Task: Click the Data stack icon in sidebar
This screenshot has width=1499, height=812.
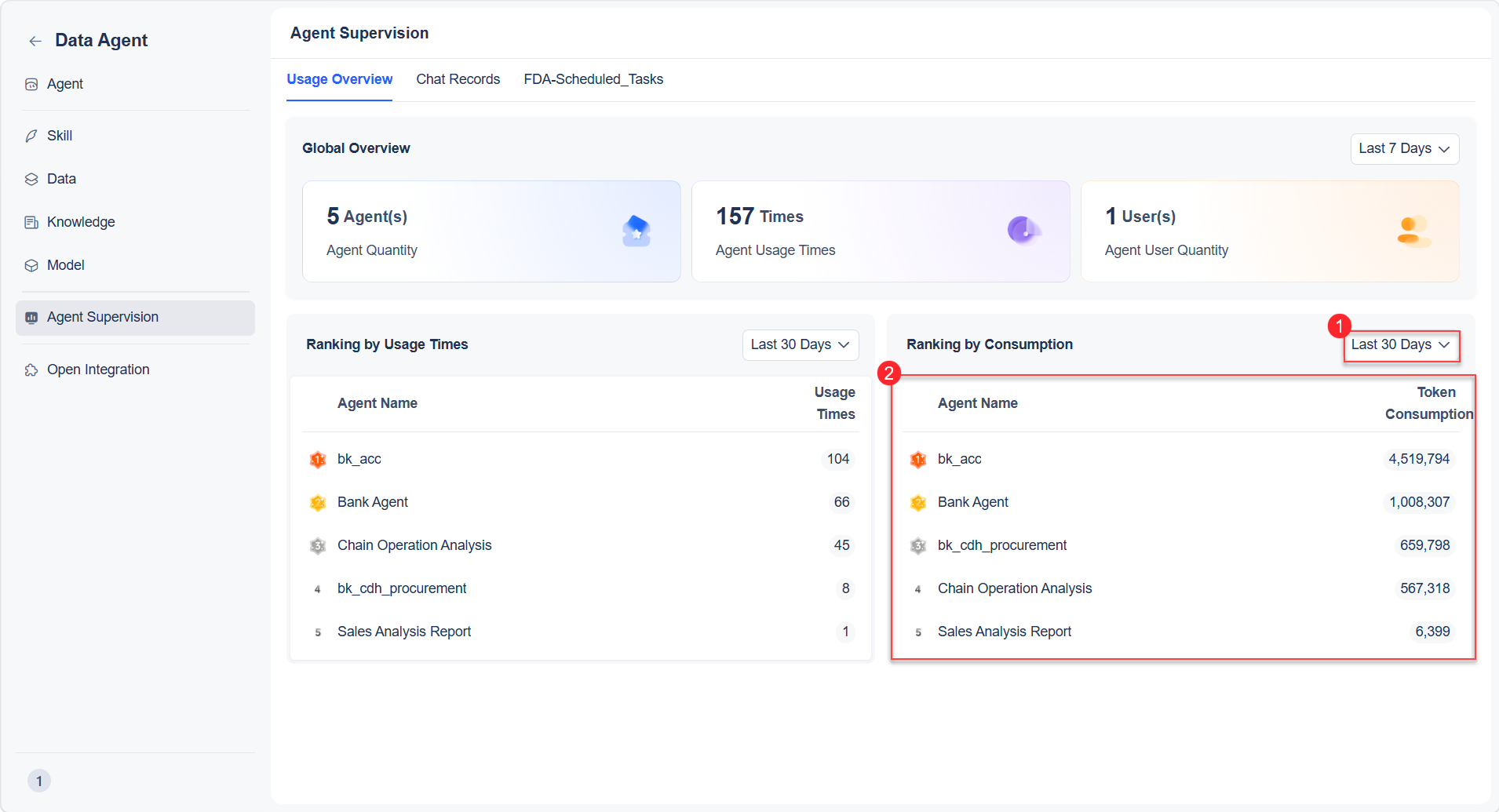Action: tap(31, 179)
